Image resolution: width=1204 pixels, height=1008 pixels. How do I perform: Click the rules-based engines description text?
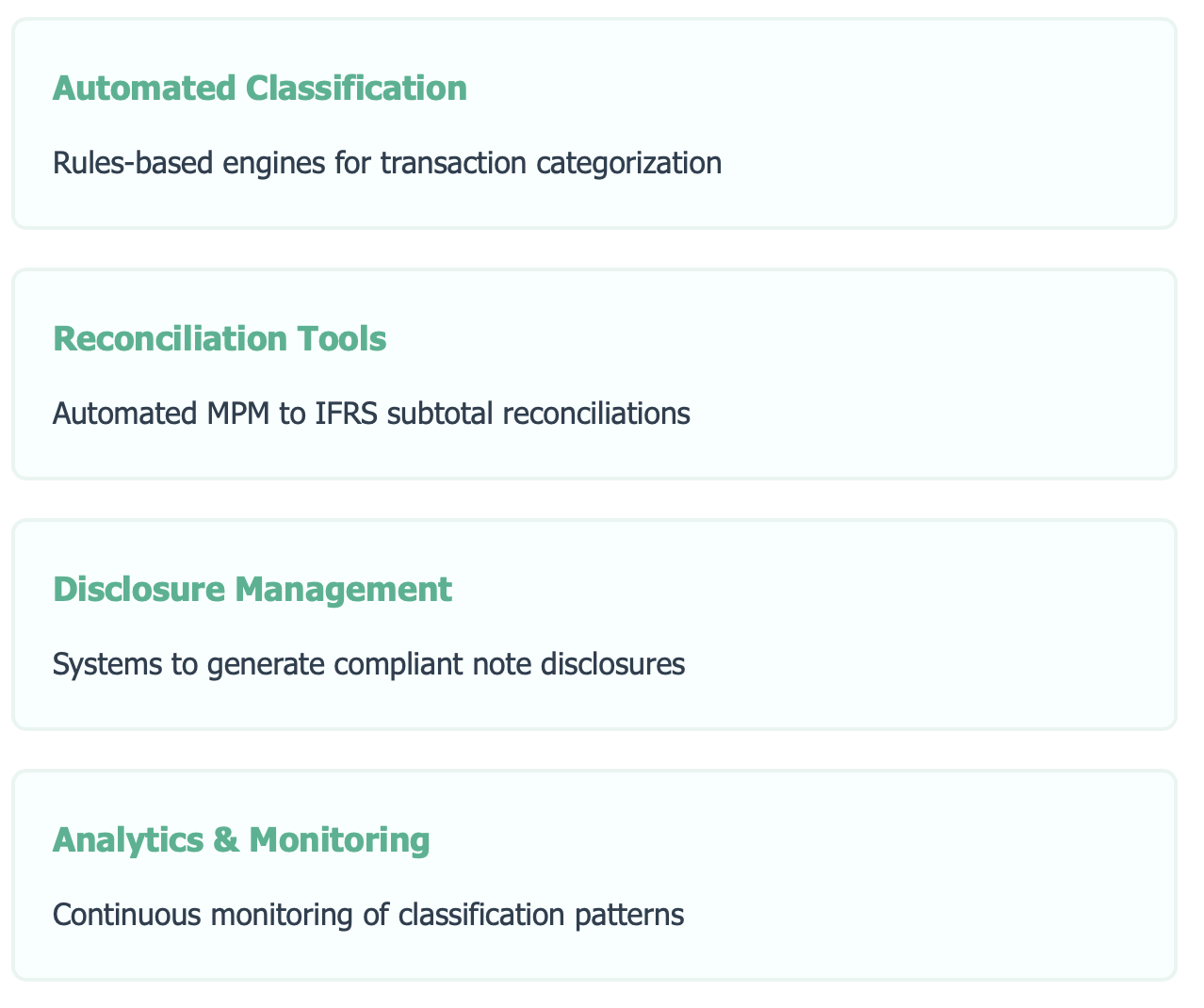pyautogui.click(x=387, y=164)
